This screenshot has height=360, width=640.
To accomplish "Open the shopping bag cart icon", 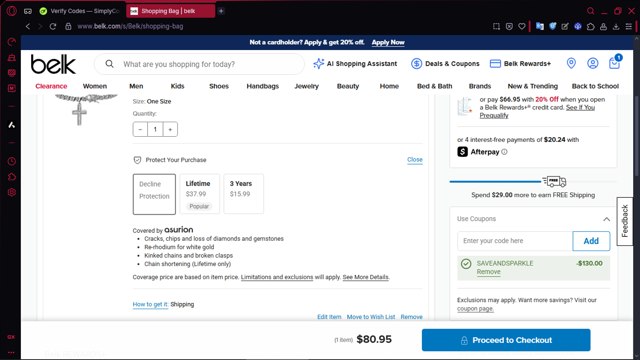I will tap(614, 63).
